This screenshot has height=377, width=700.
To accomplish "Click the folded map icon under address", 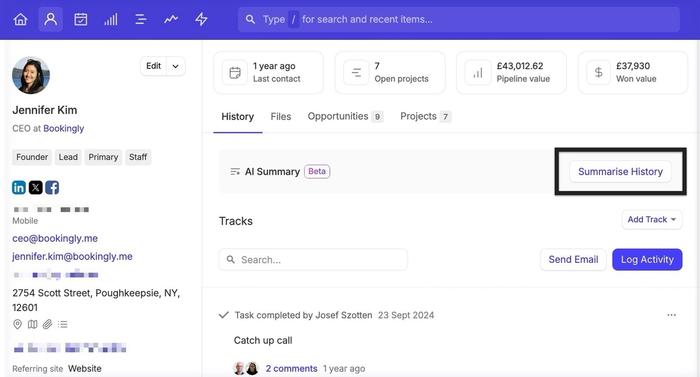I will coord(33,324).
